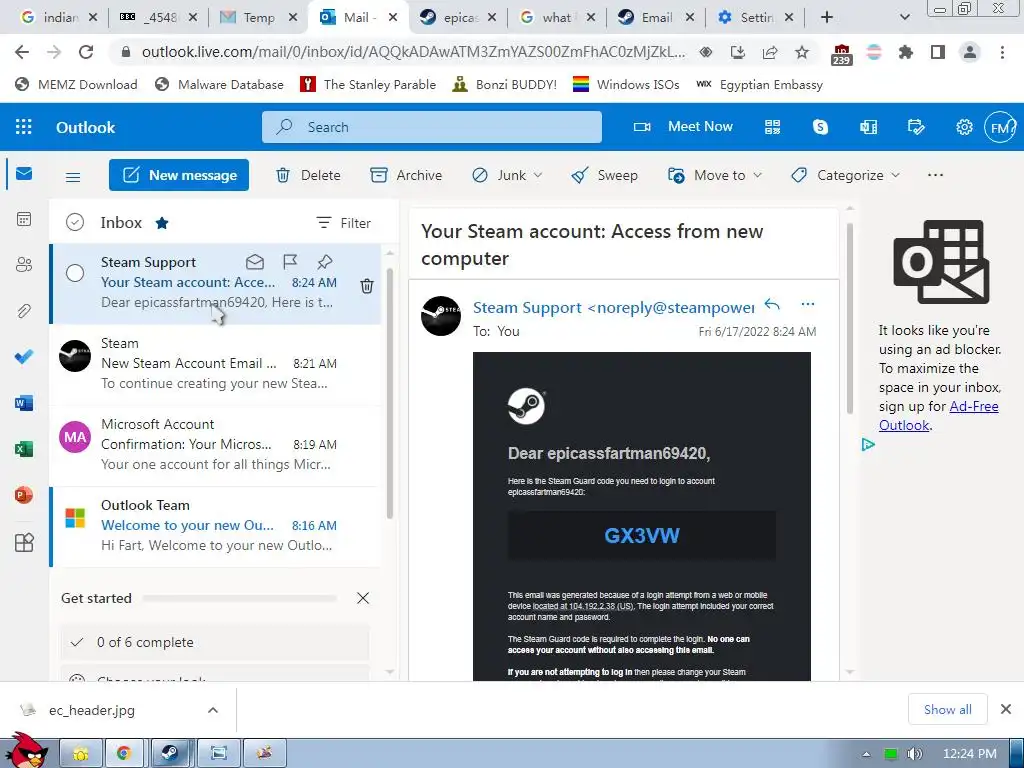Reply to the Steam Support email
The image size is (1024, 768).
click(x=773, y=304)
